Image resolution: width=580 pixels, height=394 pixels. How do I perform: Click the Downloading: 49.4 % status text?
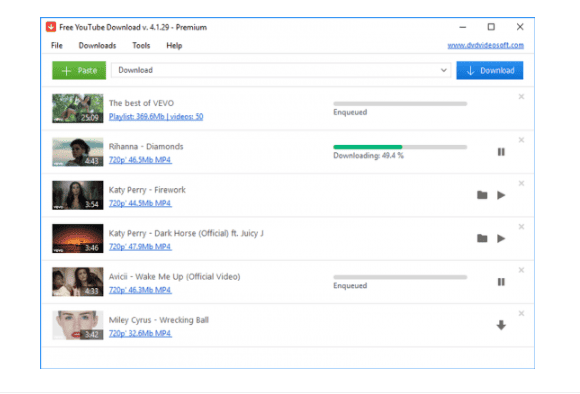point(368,156)
